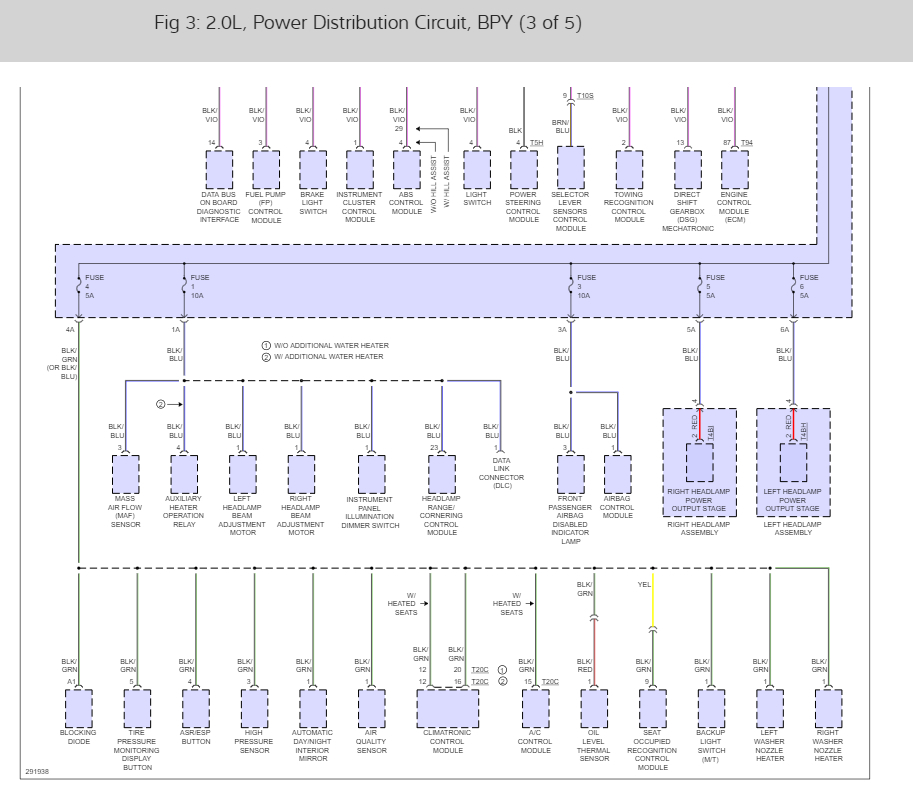This screenshot has width=913, height=803.
Task: Select 'LEFT HEADLAMP BEAM ADJUSTMENT MOTOR' label
Action: coord(242,516)
